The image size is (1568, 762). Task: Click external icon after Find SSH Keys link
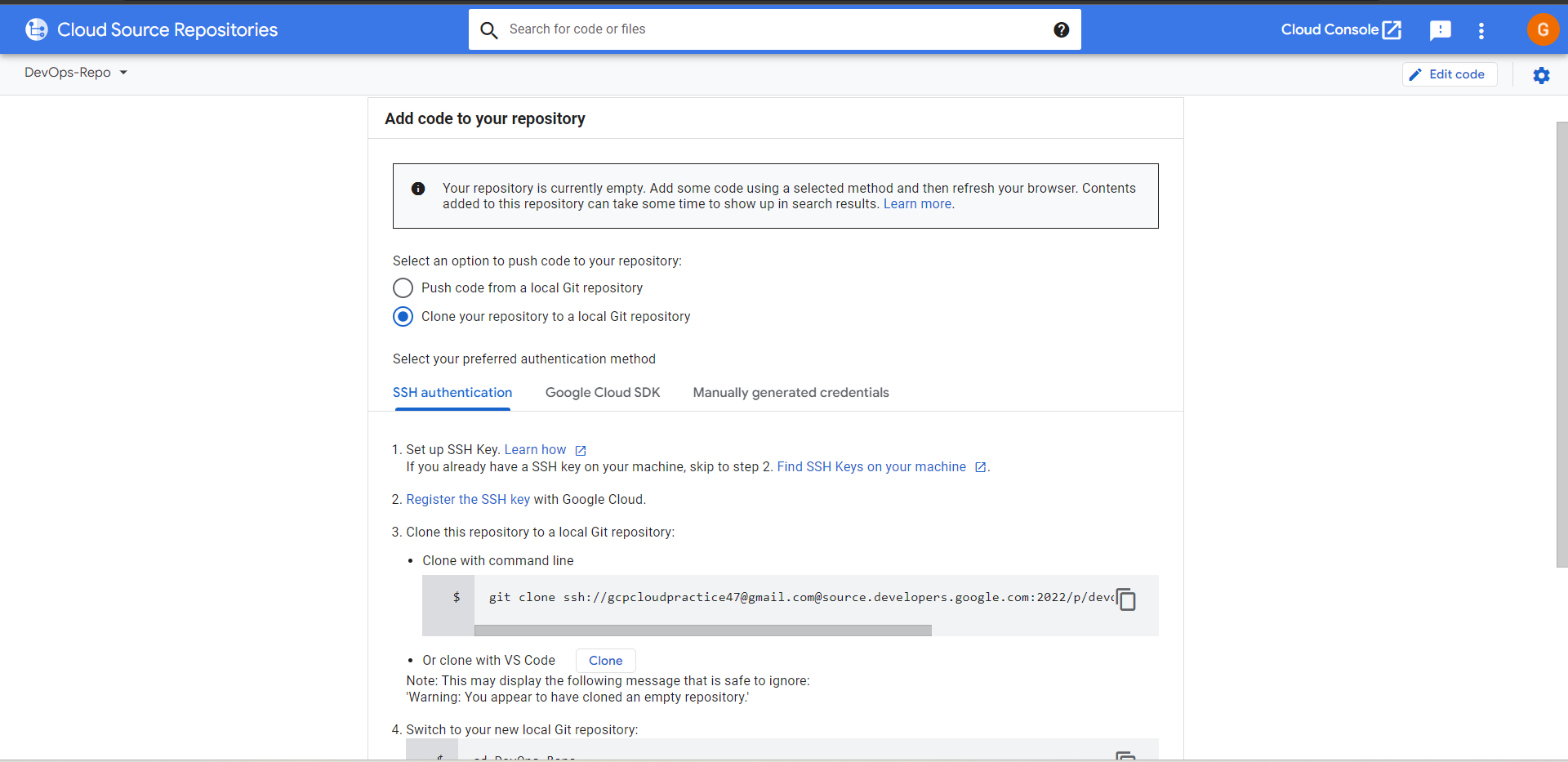981,467
